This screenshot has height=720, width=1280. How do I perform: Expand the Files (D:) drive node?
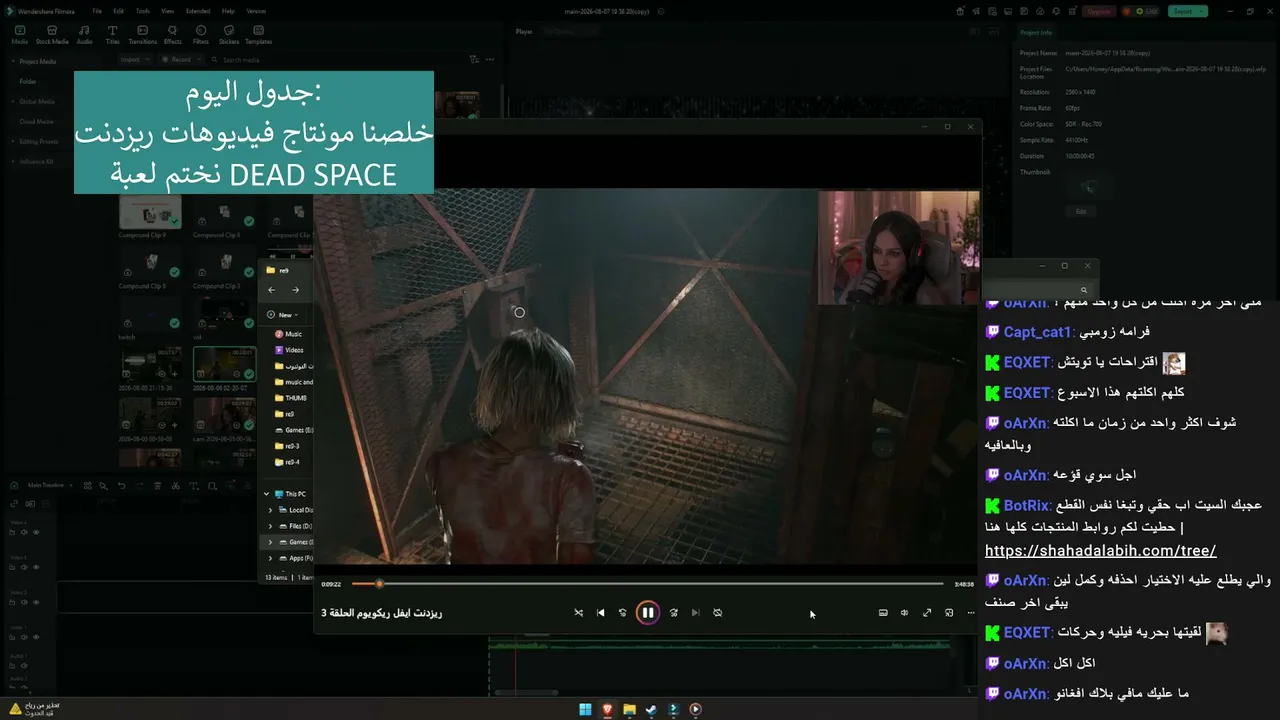(x=270, y=526)
